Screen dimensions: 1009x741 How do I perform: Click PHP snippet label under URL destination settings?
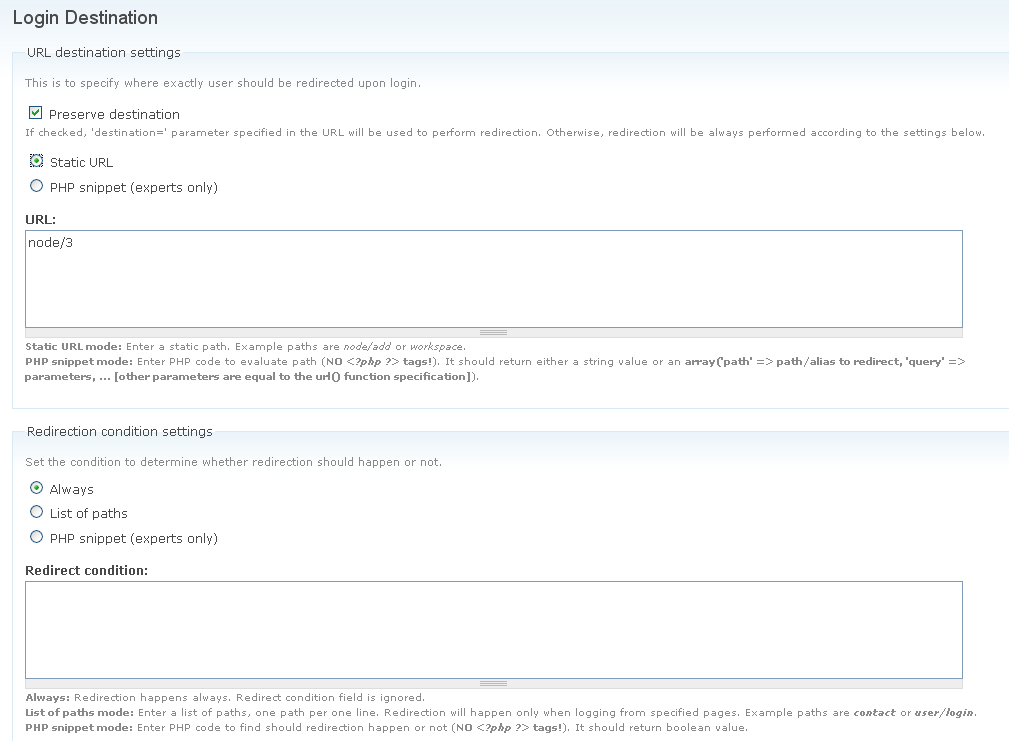coord(133,187)
